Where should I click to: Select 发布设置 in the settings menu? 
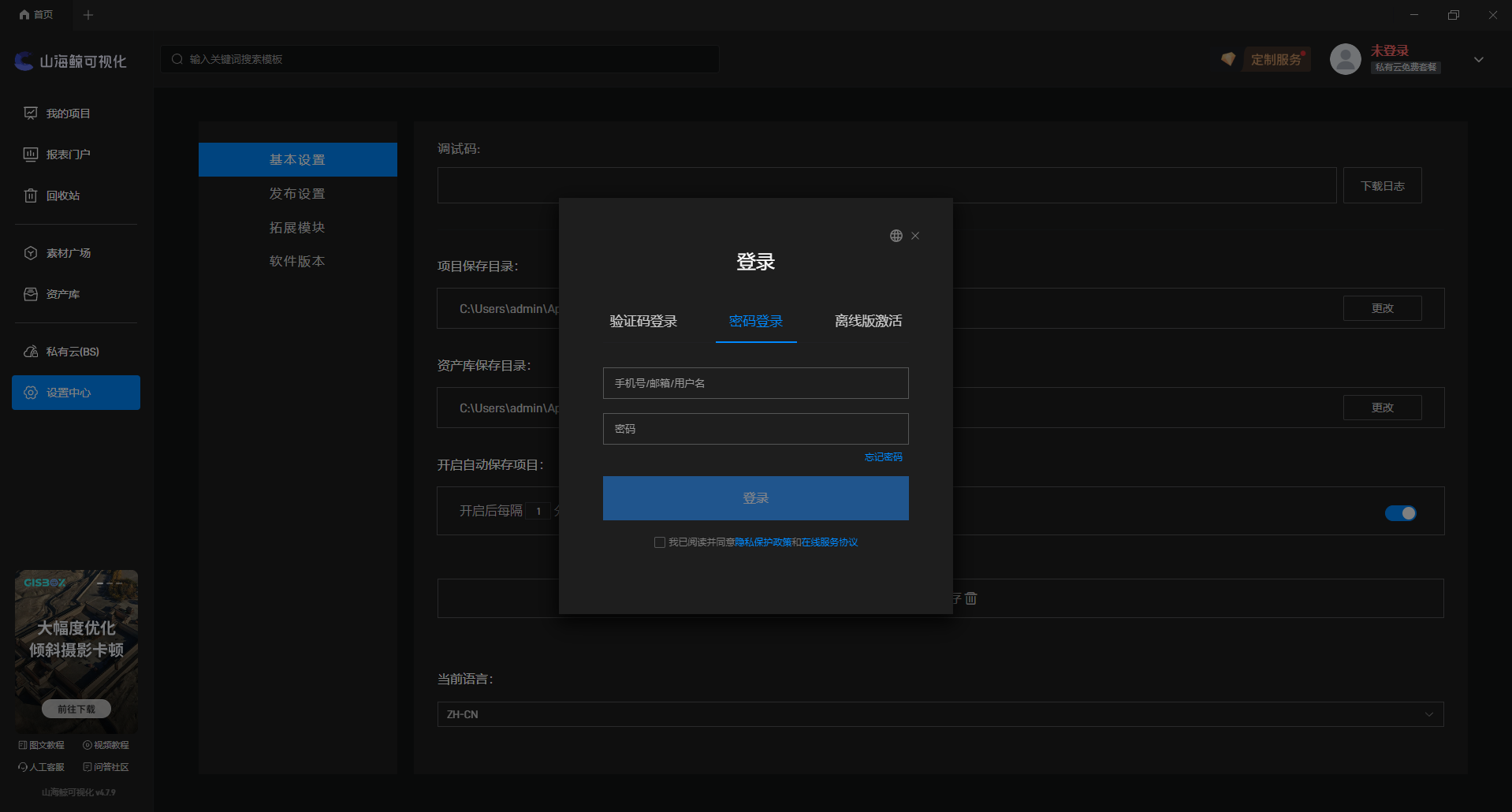(297, 194)
